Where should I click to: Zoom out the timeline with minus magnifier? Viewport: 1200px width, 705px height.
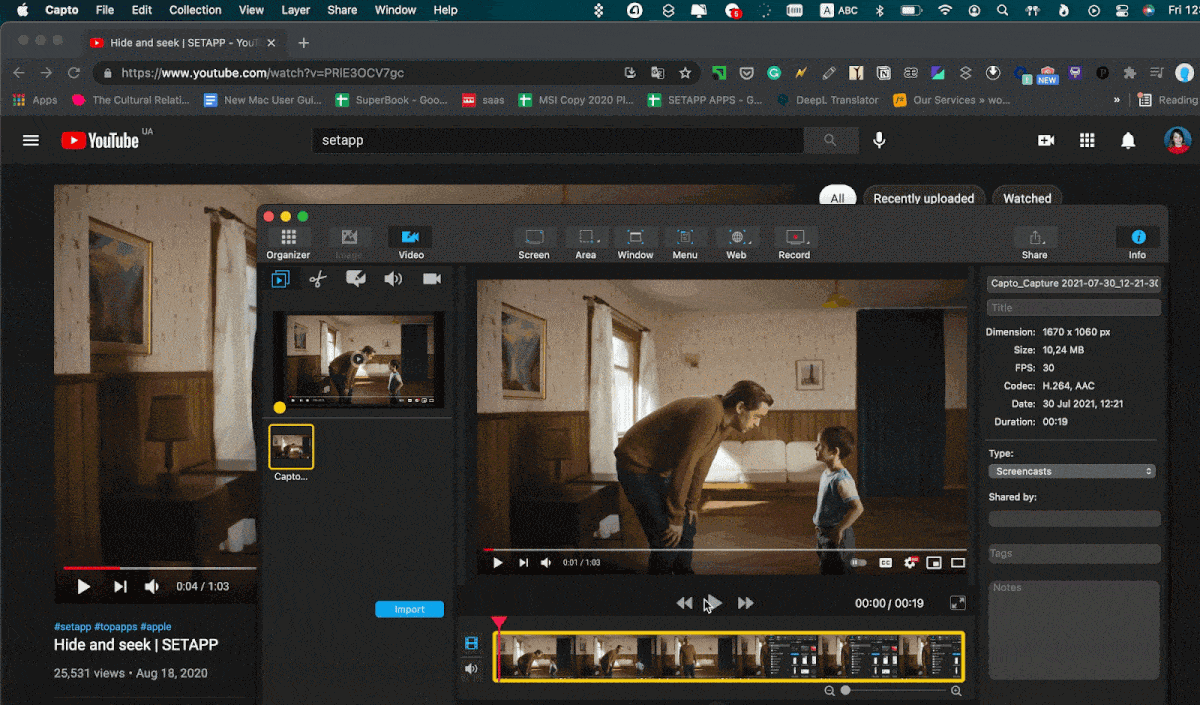[x=829, y=691]
